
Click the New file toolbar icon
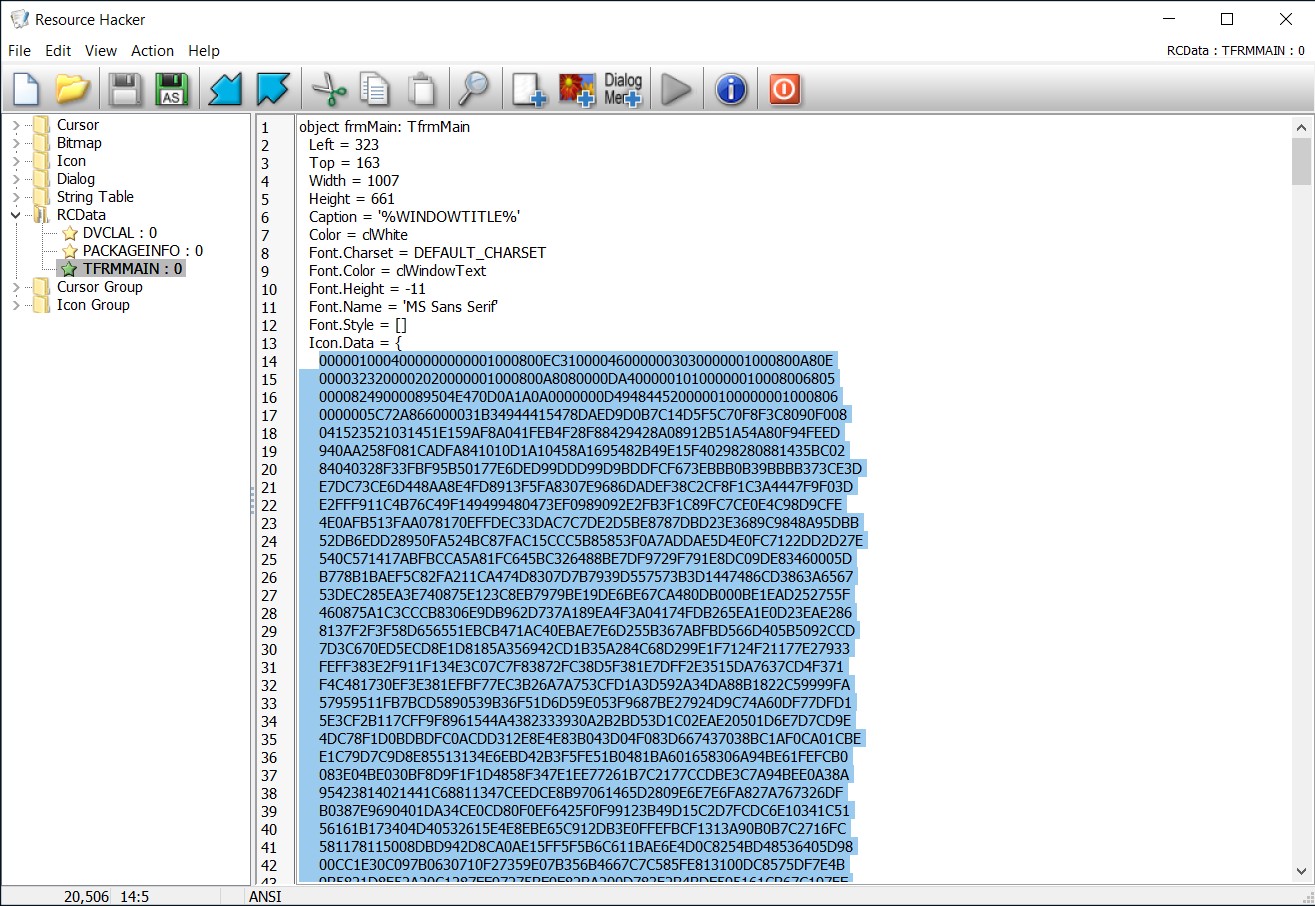point(25,89)
